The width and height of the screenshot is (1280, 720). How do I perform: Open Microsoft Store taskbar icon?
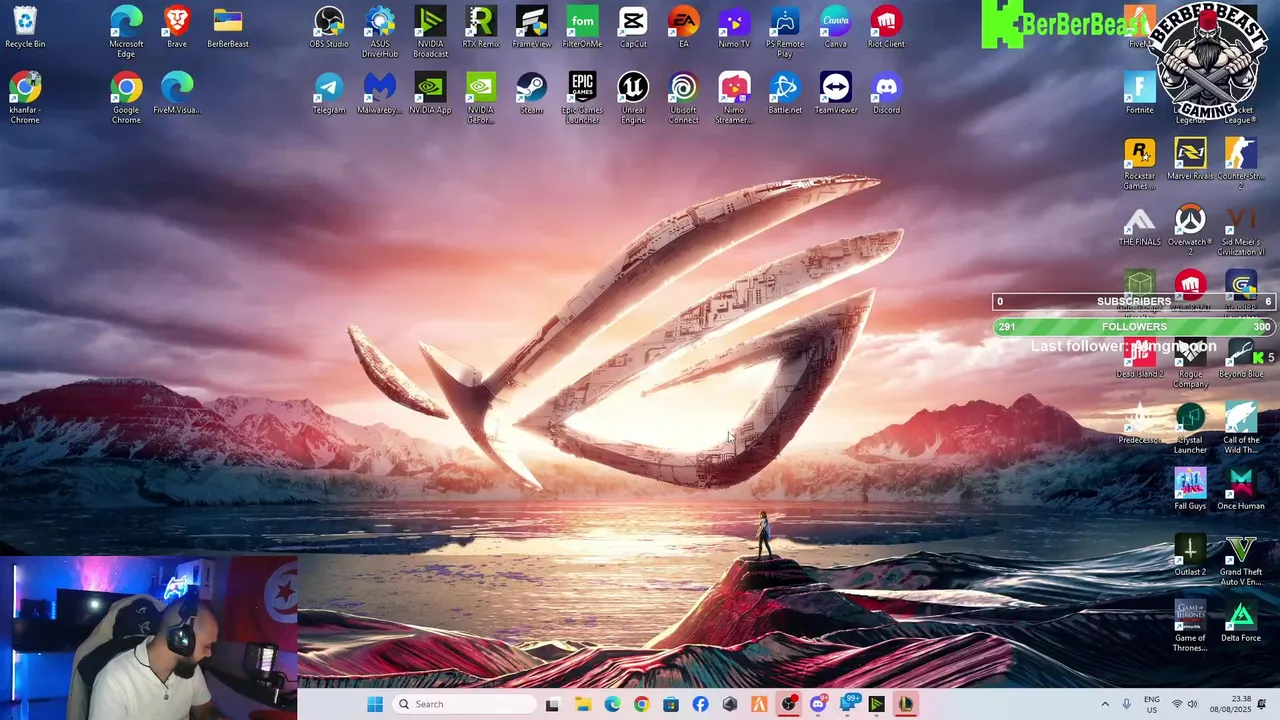671,704
